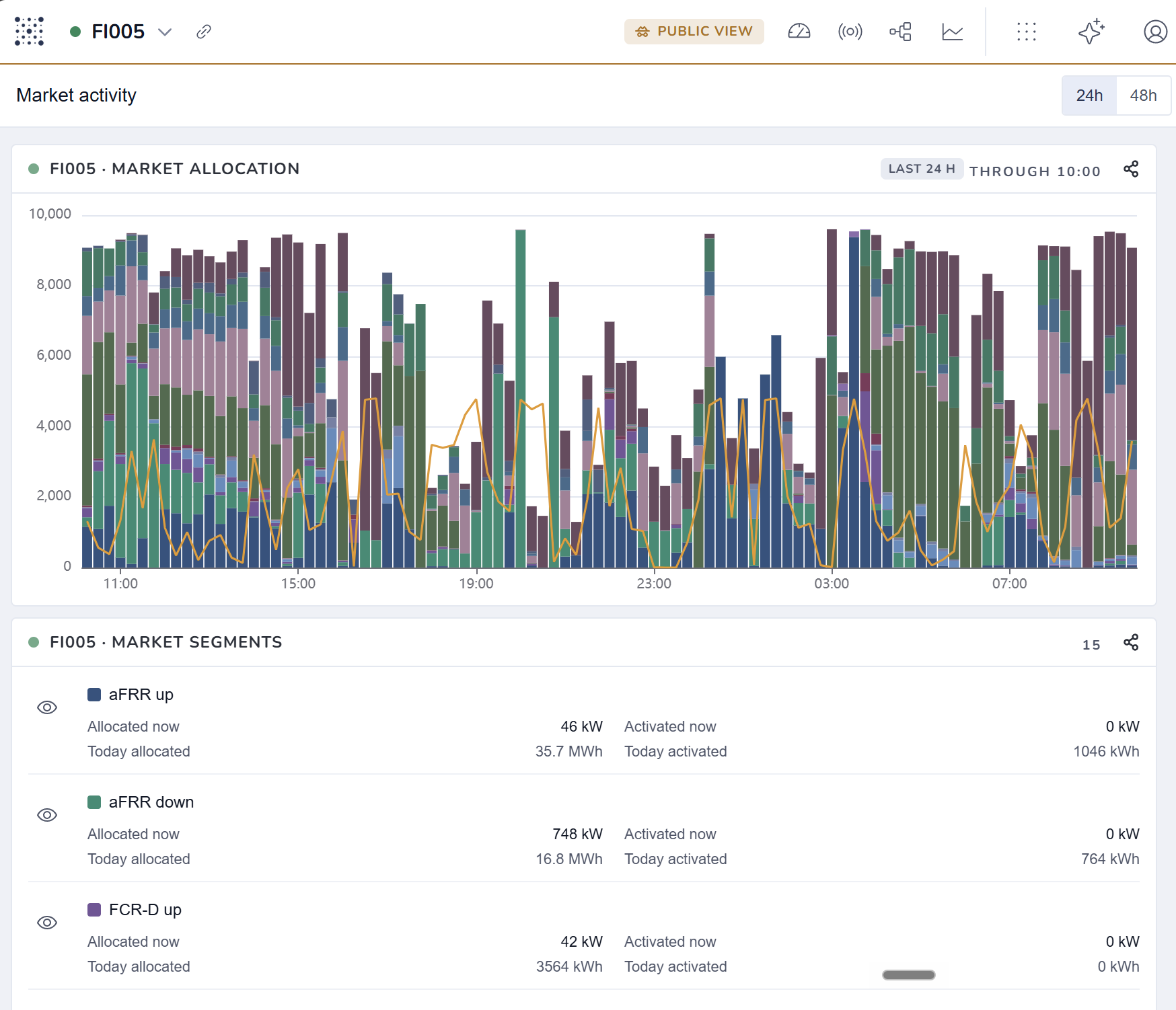Toggle visibility of aFRR up segment
The height and width of the screenshot is (1010, 1176).
[x=47, y=707]
